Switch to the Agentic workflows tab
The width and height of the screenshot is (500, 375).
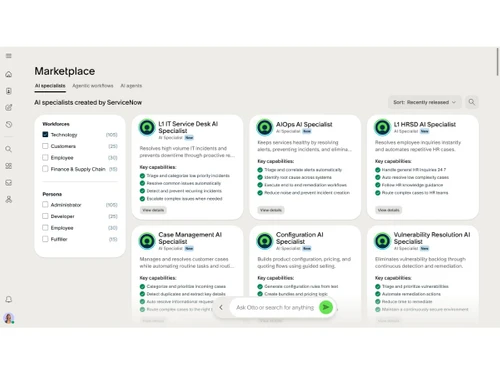point(93,86)
